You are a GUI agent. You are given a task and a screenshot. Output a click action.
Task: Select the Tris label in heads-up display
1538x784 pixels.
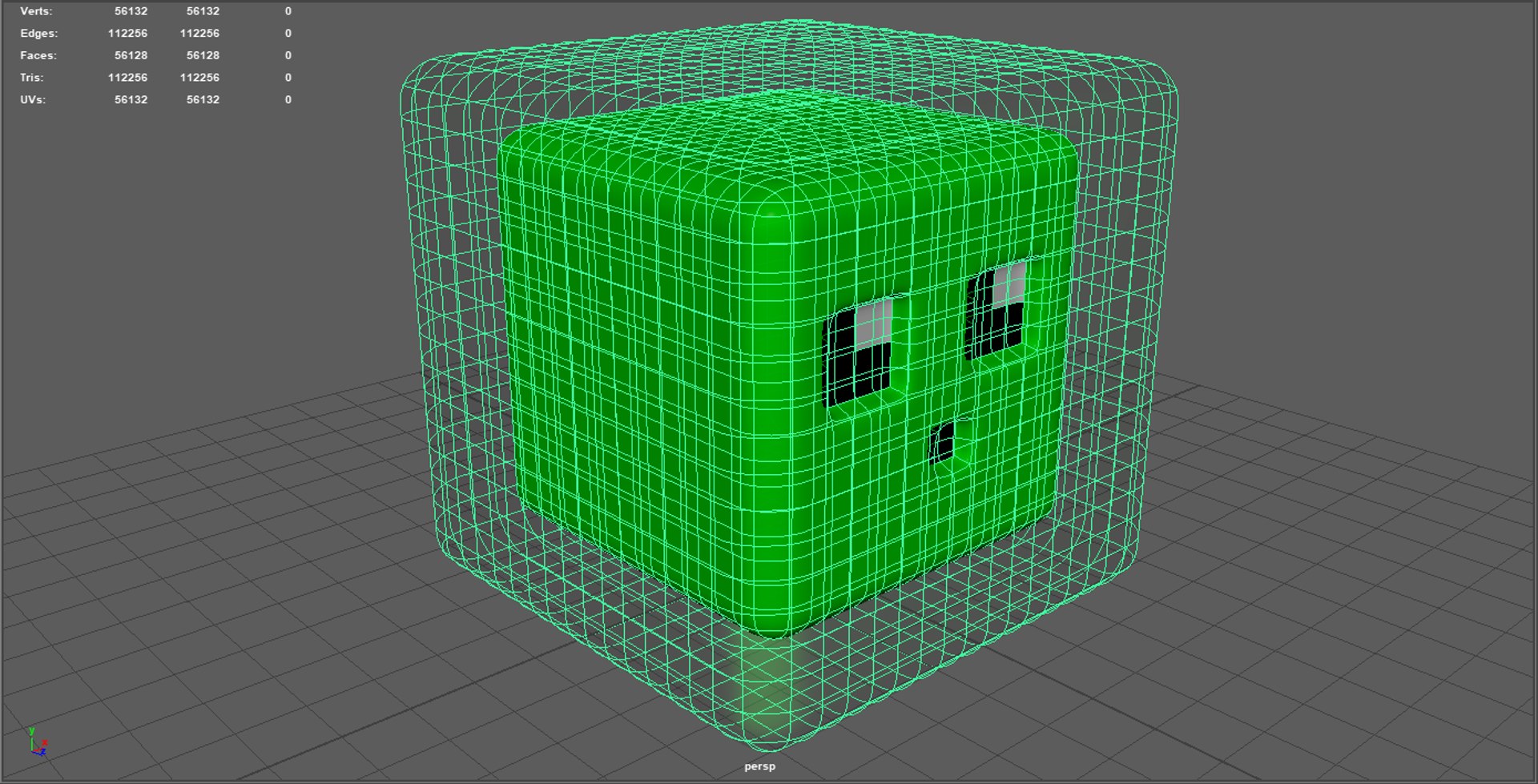[32, 78]
